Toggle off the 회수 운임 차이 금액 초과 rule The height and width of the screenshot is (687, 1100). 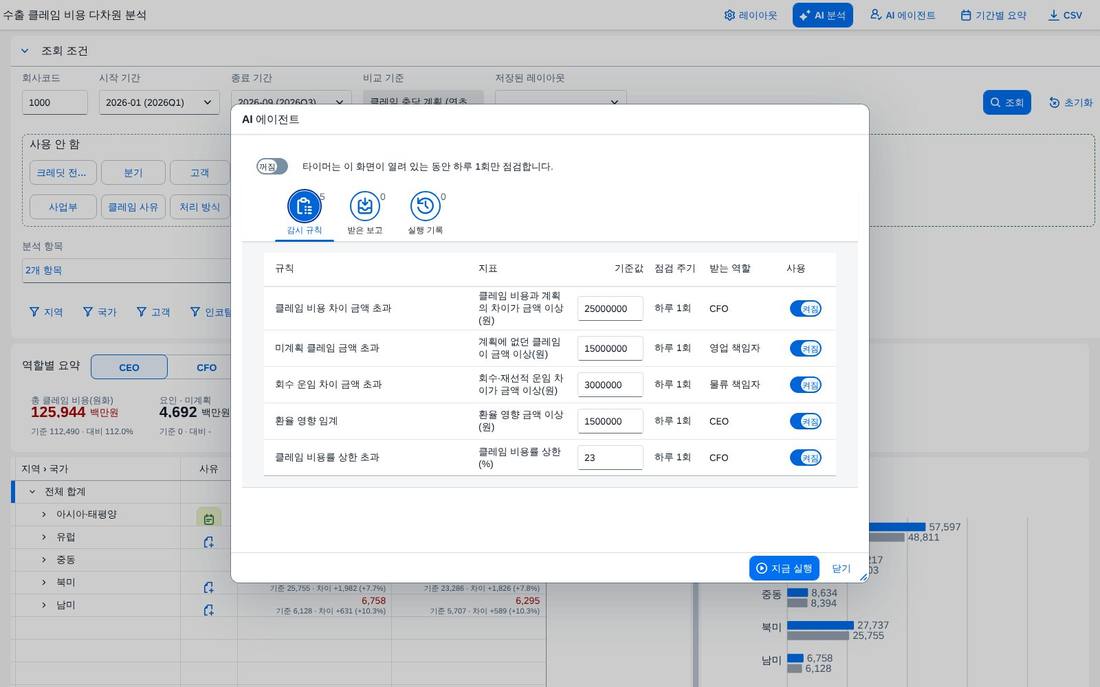[805, 385]
